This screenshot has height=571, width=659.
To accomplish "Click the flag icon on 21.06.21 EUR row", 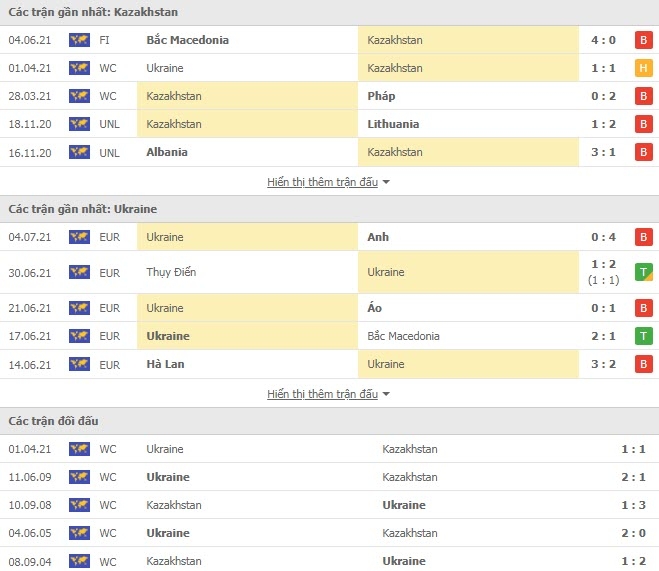I will pyautogui.click(x=79, y=308).
